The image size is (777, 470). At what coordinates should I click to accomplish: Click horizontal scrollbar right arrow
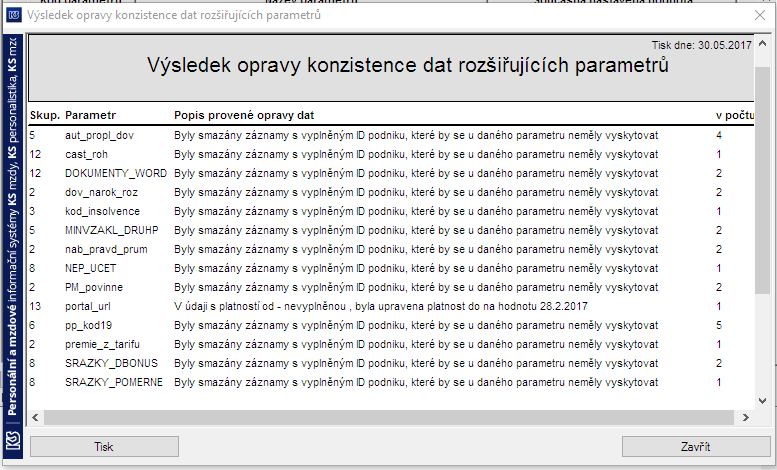click(745, 417)
